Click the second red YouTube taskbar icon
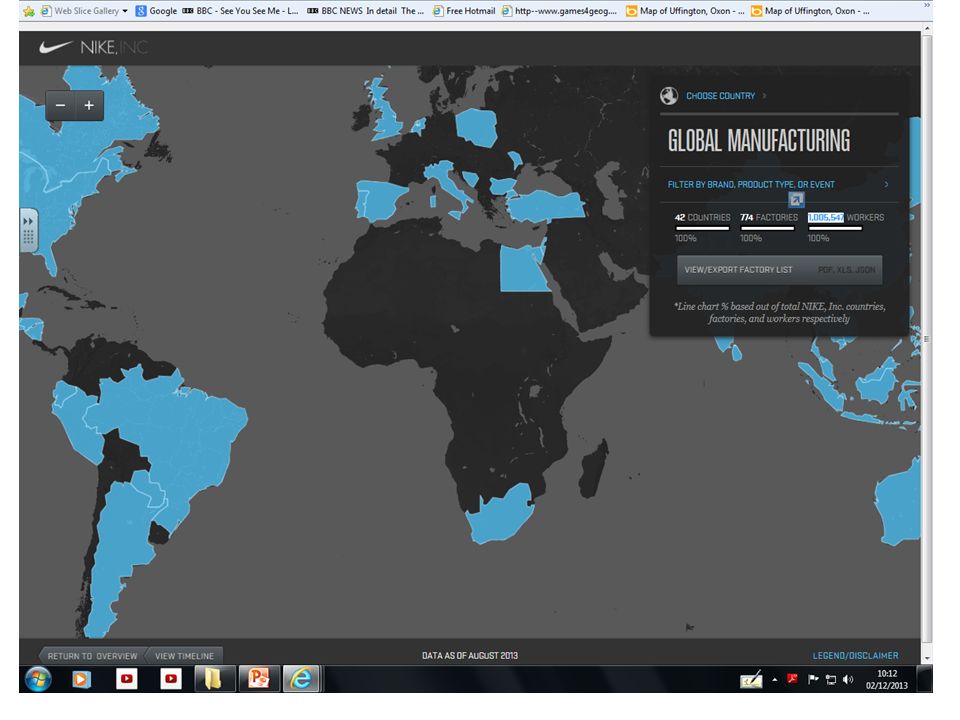 (x=171, y=679)
